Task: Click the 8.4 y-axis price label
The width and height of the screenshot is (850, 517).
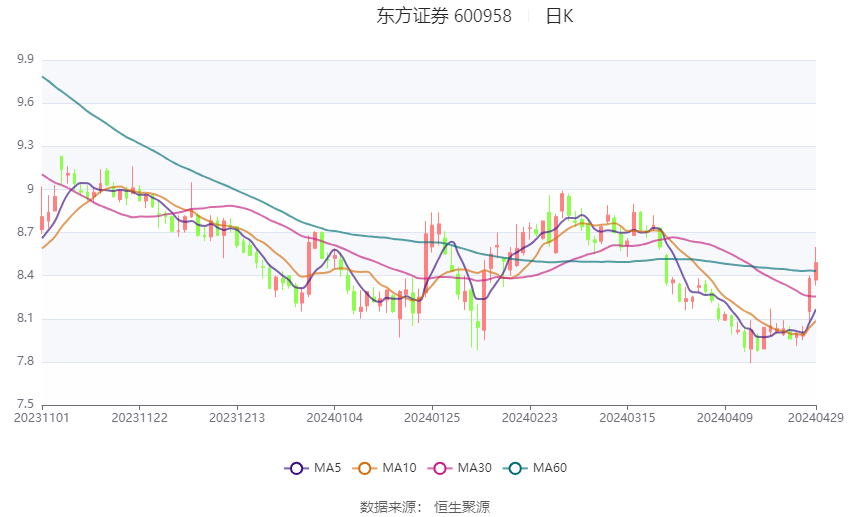Action: pos(25,275)
